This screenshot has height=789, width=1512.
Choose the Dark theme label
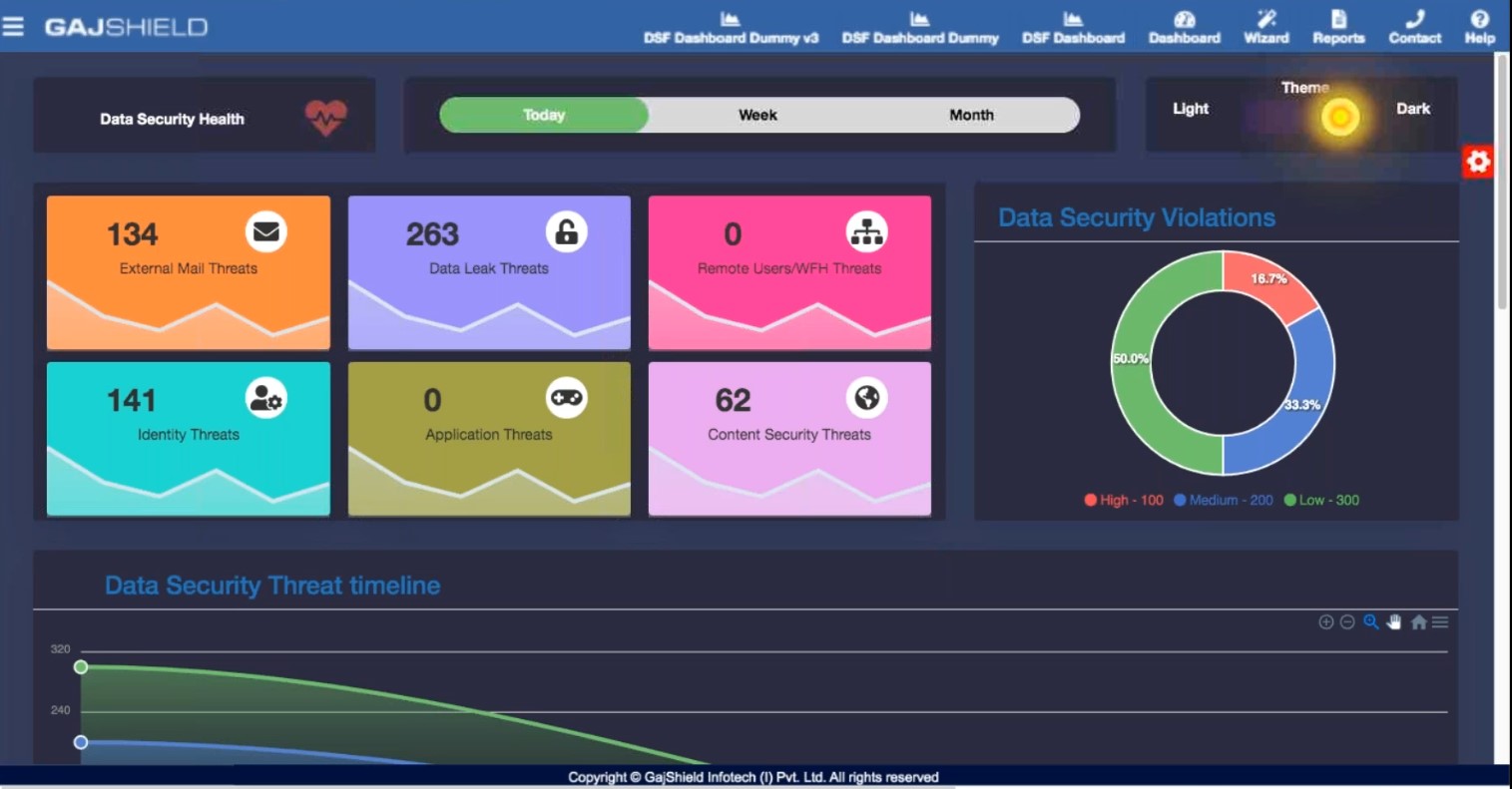(1412, 109)
